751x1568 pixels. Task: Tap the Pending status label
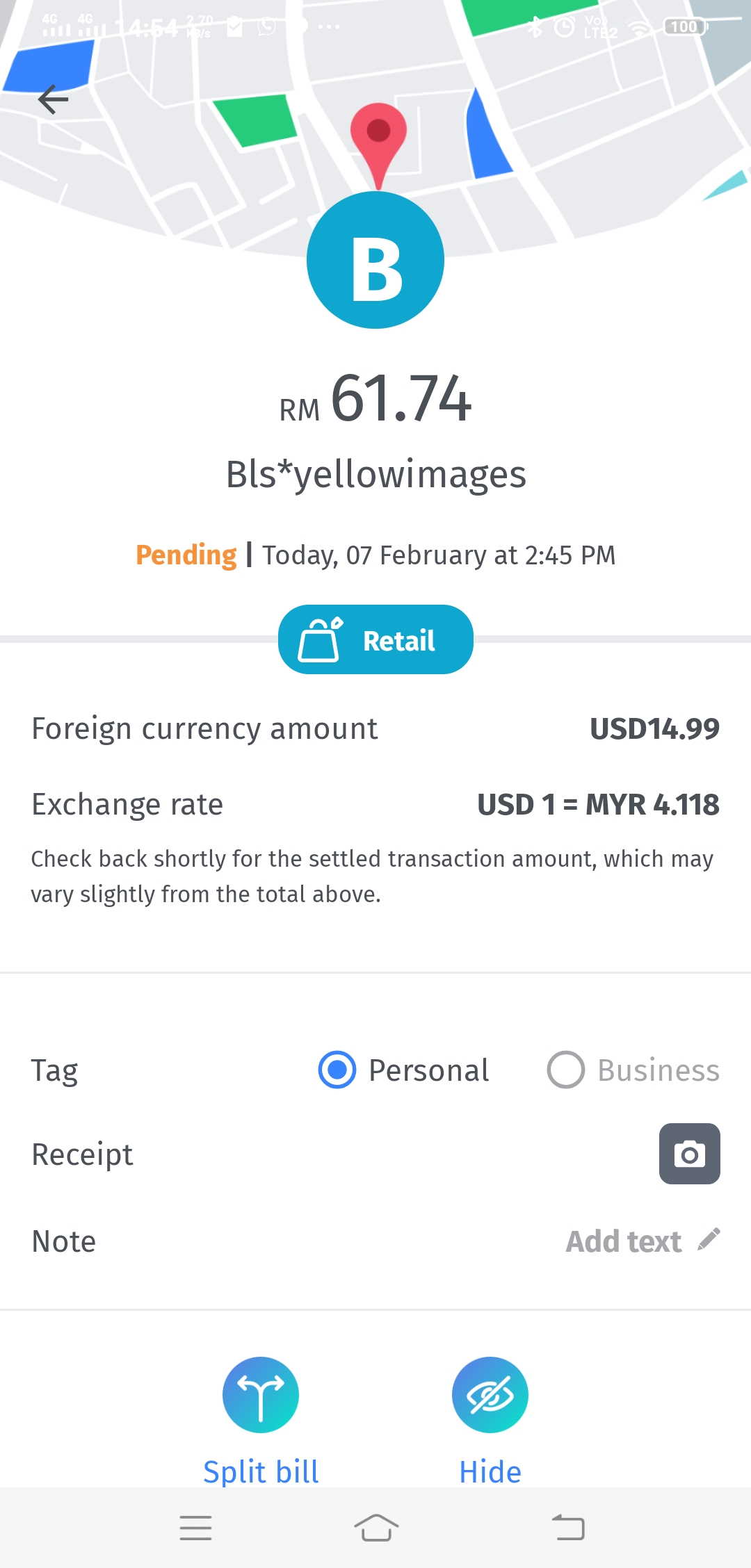click(x=186, y=555)
